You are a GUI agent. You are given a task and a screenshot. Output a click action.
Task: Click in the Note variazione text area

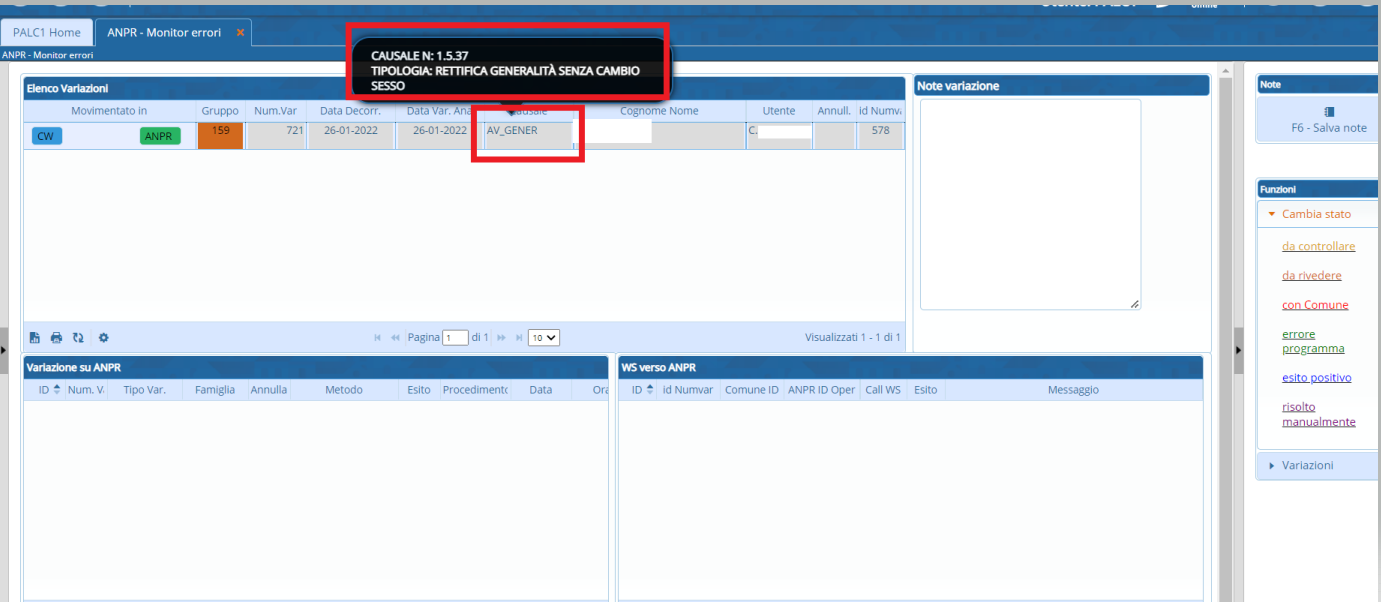[x=1030, y=204]
